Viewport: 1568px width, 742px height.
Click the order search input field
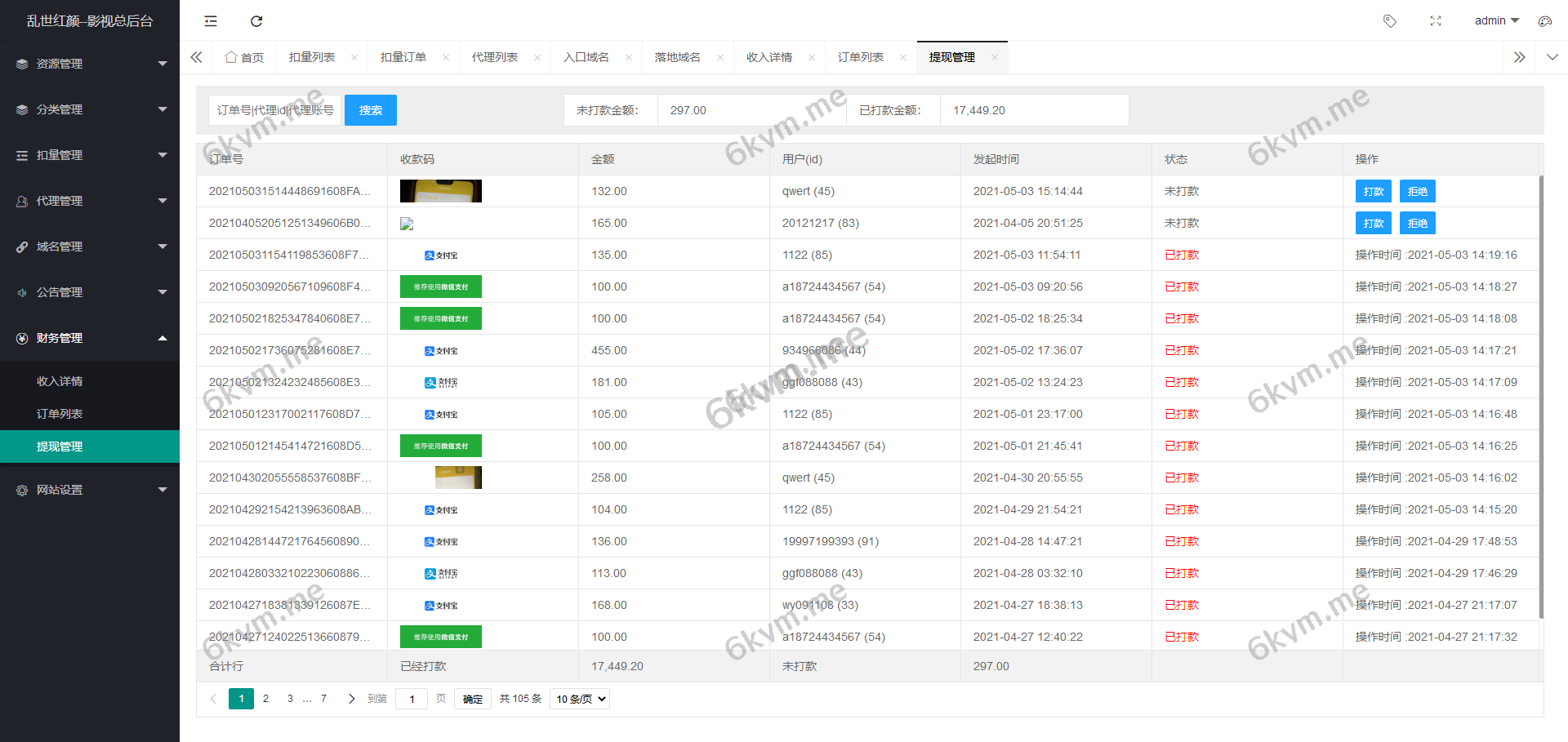(x=274, y=109)
